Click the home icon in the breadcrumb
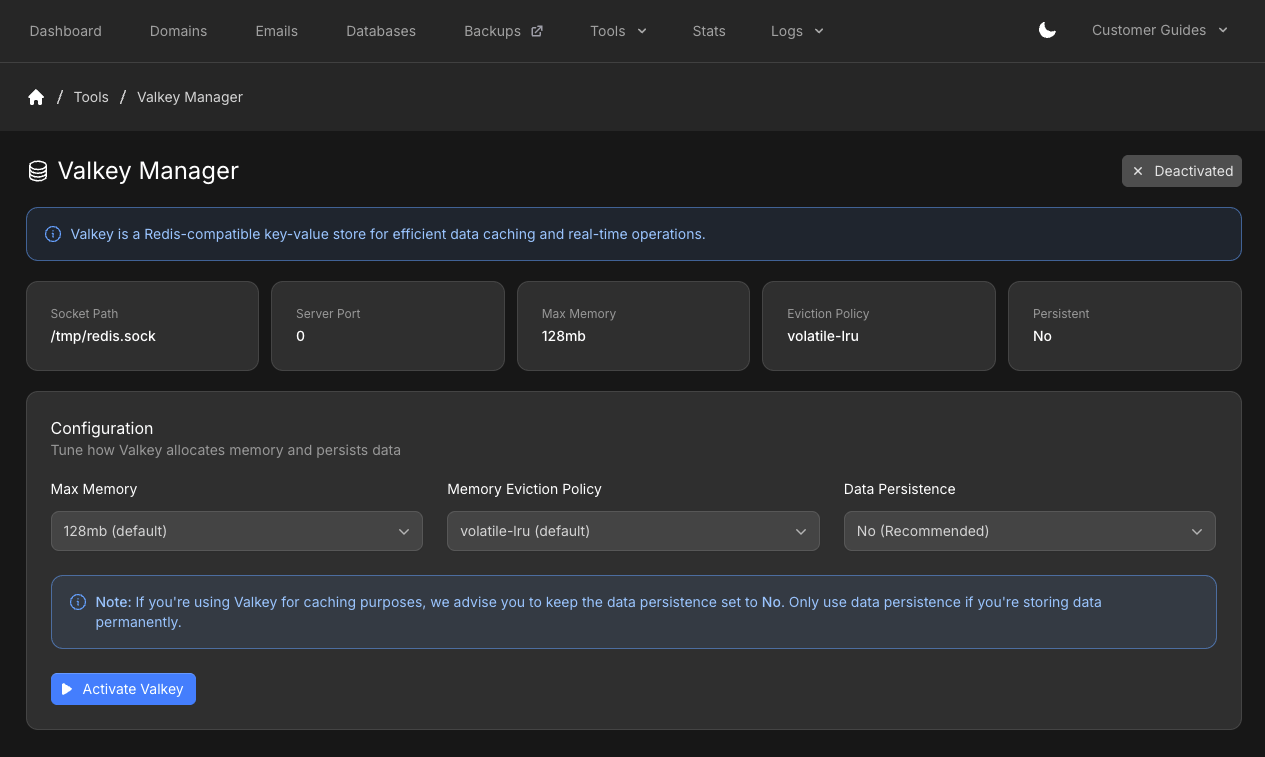This screenshot has width=1265, height=757. pyautogui.click(x=36, y=97)
